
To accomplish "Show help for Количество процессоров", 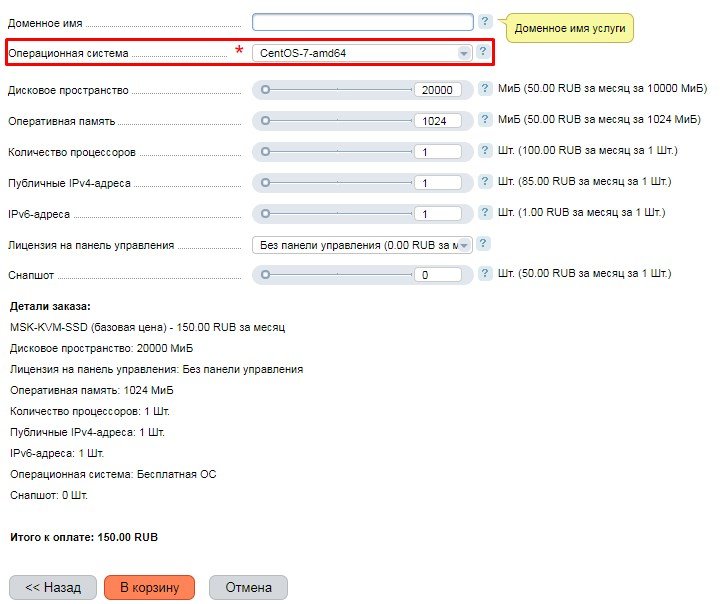I will pyautogui.click(x=484, y=152).
